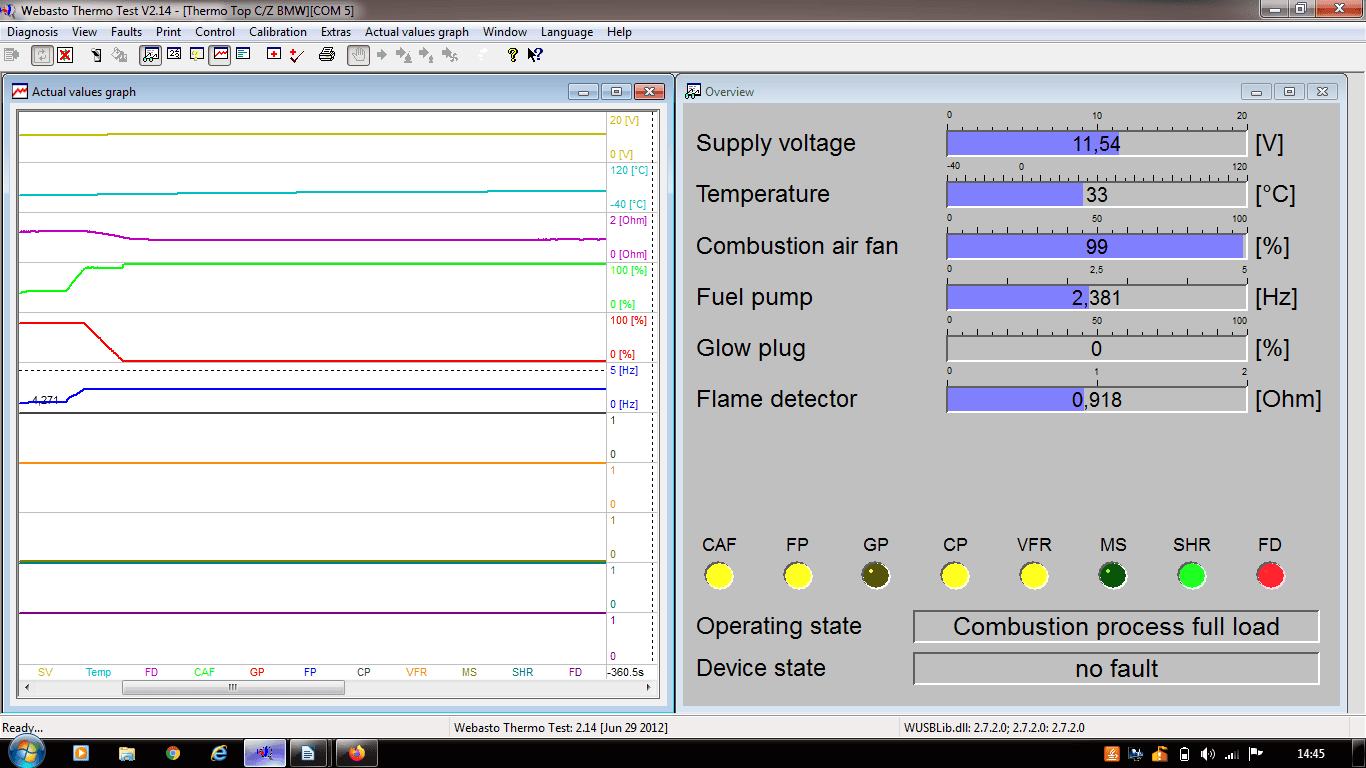Click the CAF legend label under graph
Image resolution: width=1366 pixels, height=768 pixels.
[204, 672]
